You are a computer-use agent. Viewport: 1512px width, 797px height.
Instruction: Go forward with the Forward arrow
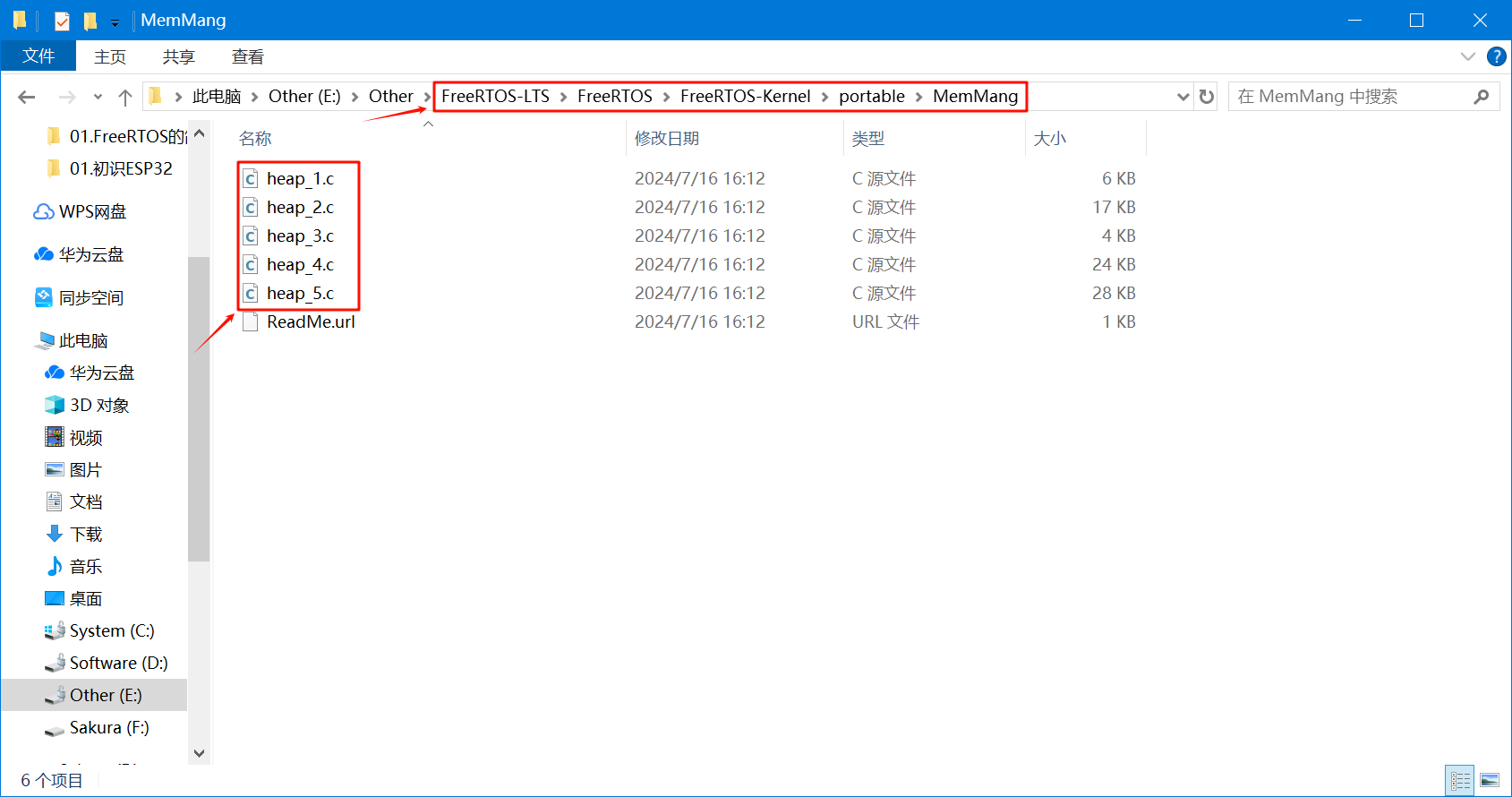tap(67, 97)
